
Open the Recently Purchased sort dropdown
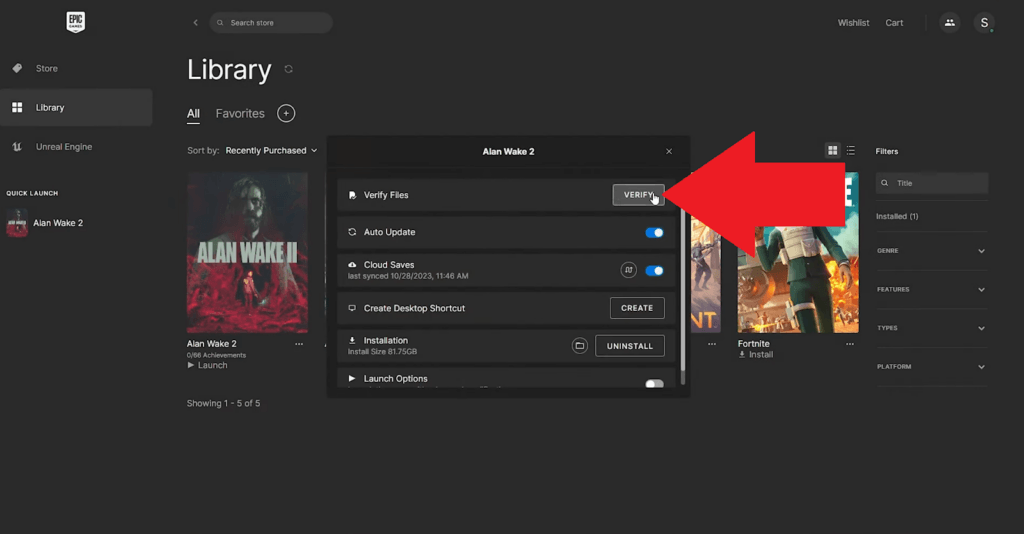coord(271,151)
